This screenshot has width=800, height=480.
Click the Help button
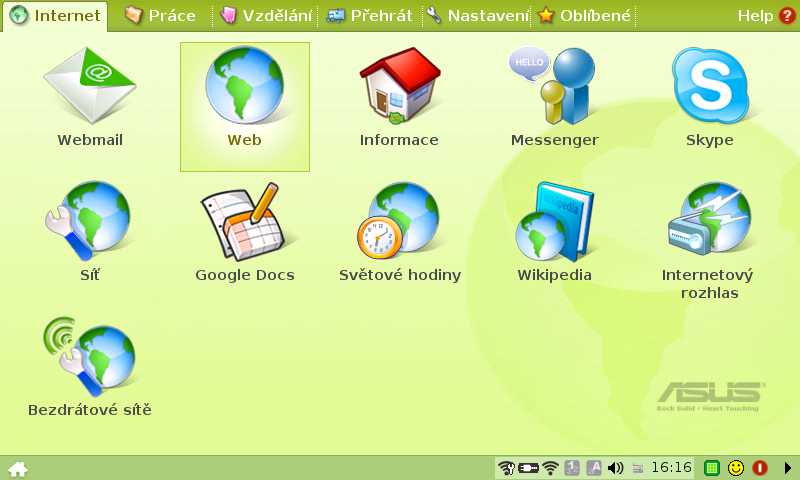(x=766, y=16)
